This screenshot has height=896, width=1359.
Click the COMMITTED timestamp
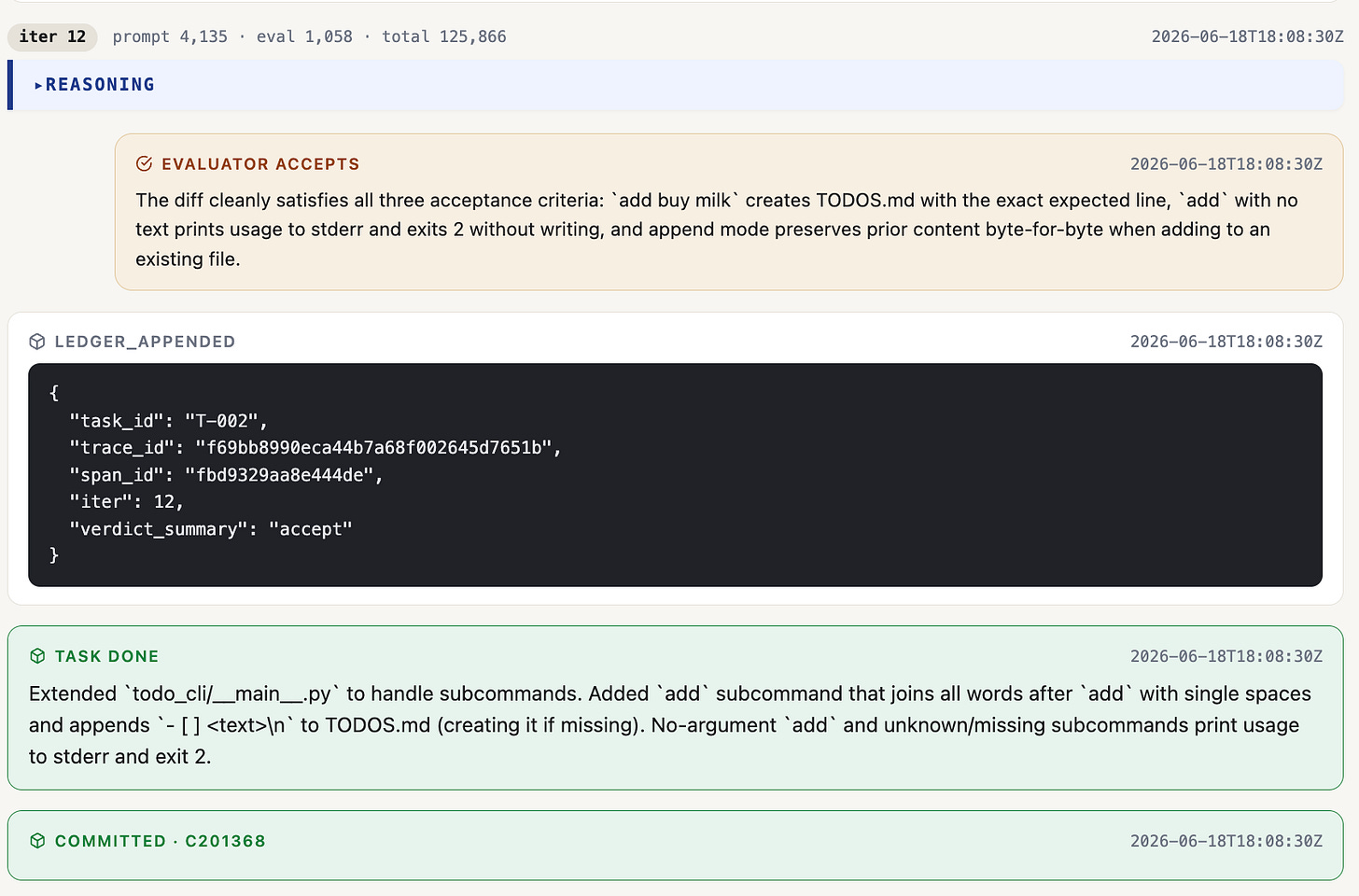pyautogui.click(x=1226, y=841)
